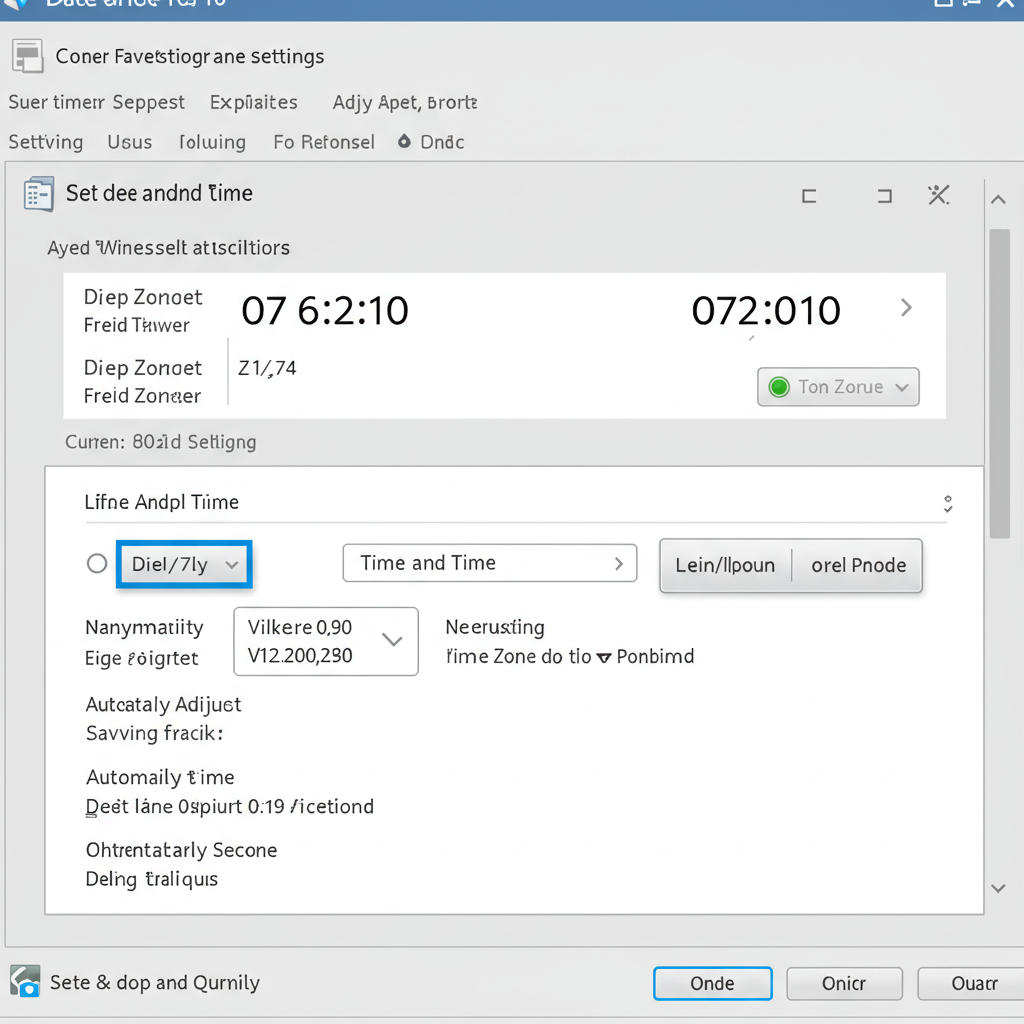
Task: Click the Ouarr button
Action: pos(973,983)
